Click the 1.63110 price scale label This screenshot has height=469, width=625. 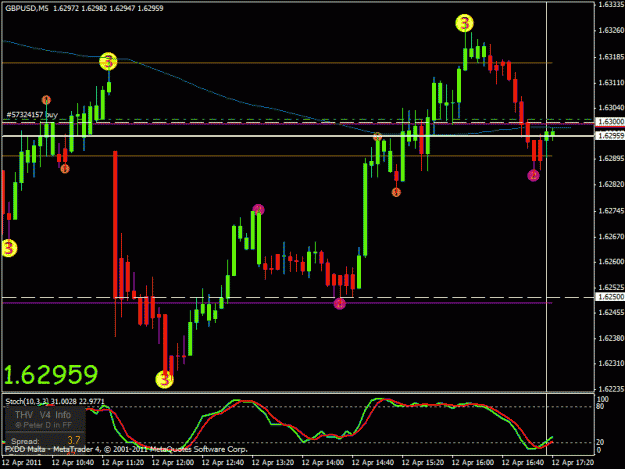(611, 83)
